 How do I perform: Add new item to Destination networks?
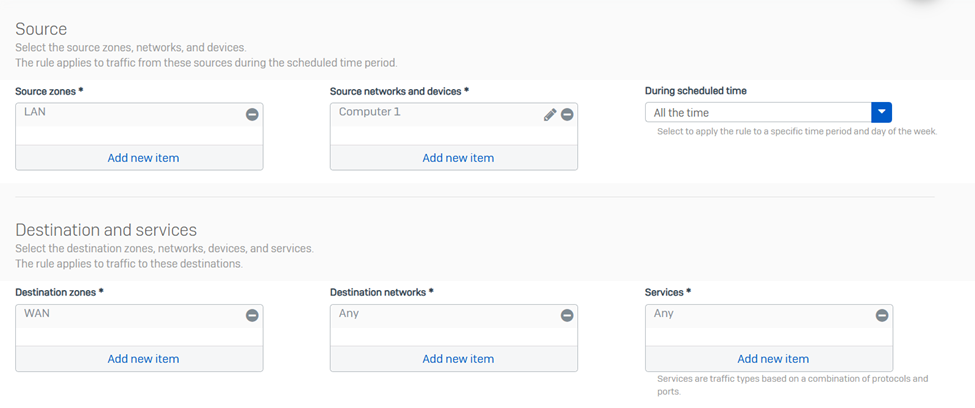[458, 359]
